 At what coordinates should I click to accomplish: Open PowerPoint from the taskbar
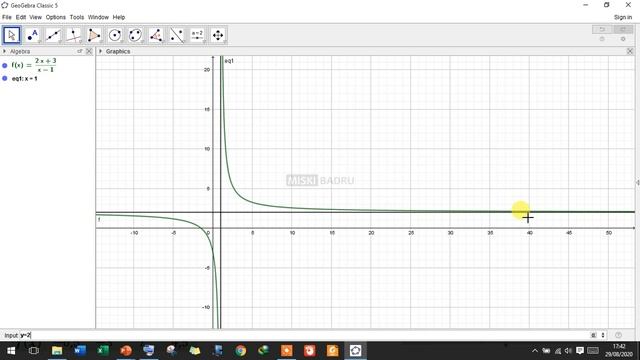click(x=126, y=351)
